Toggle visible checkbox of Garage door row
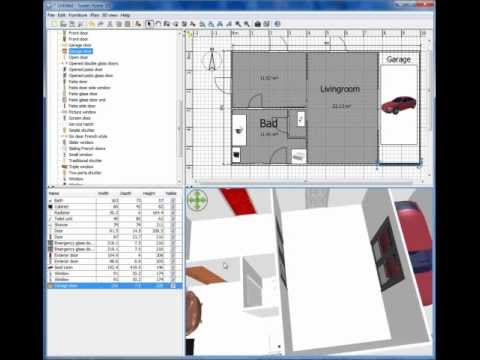Image resolution: width=480 pixels, height=360 pixels. [173, 286]
